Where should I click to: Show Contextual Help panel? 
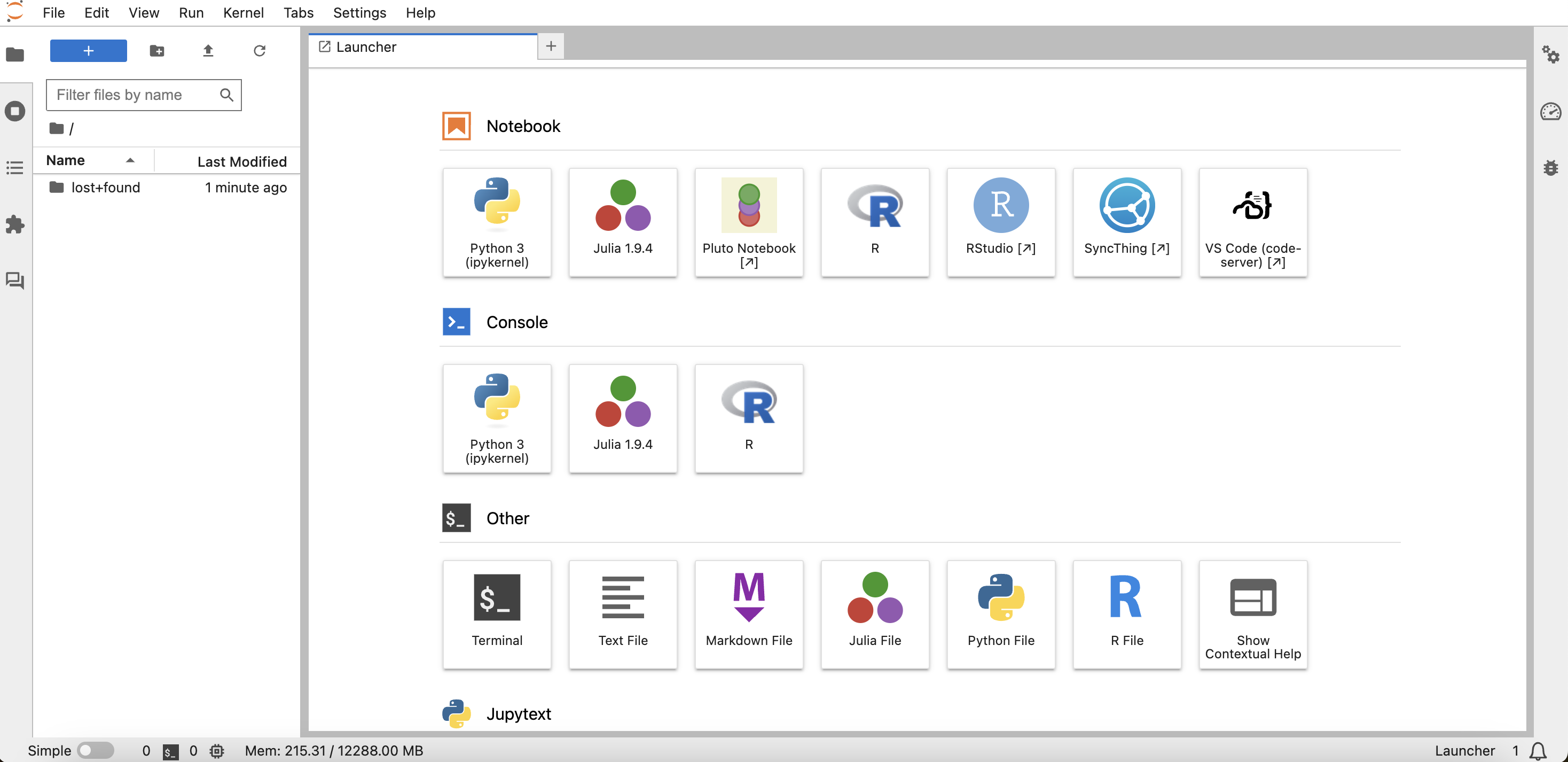[1253, 615]
